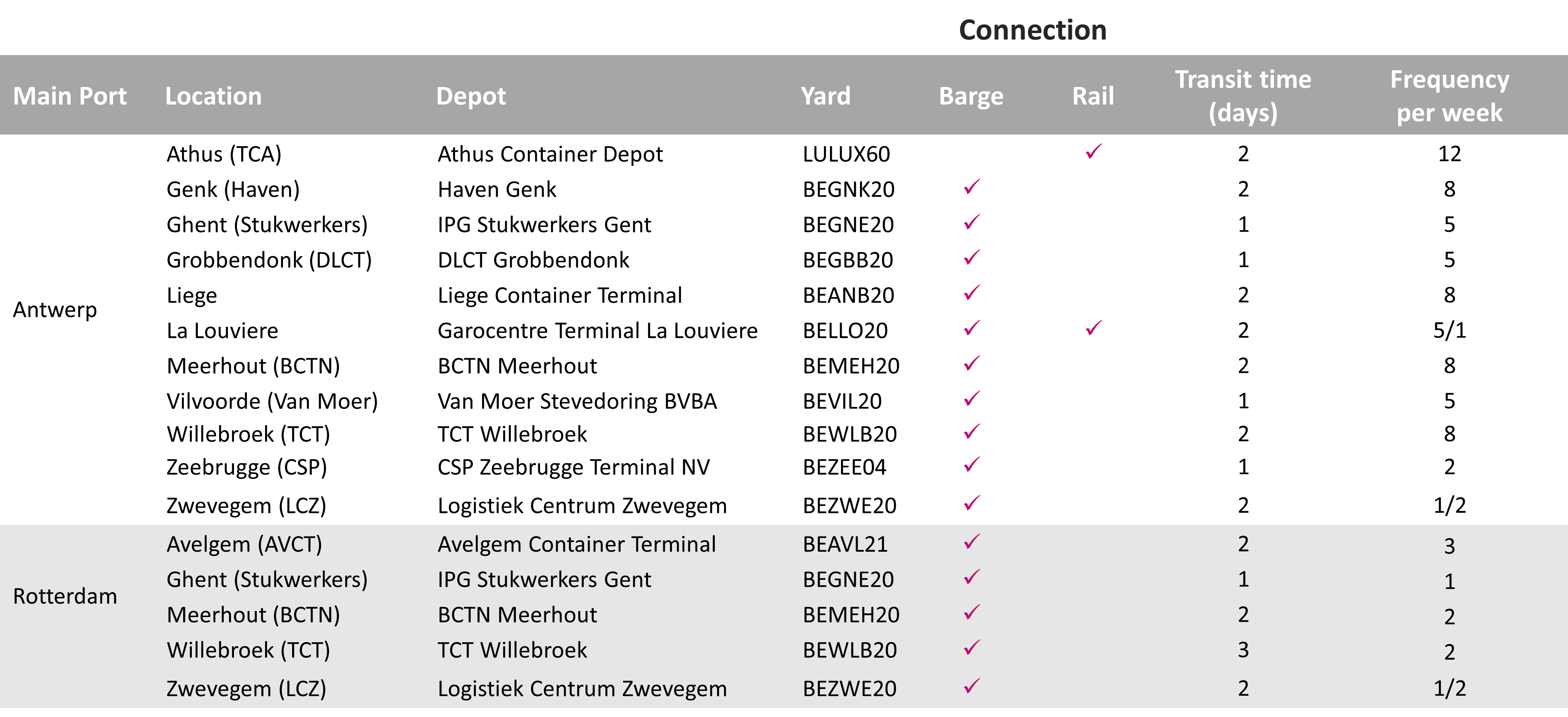Image resolution: width=1568 pixels, height=717 pixels.
Task: Click the barge checkmark for Liege
Action: pyautogui.click(x=972, y=293)
